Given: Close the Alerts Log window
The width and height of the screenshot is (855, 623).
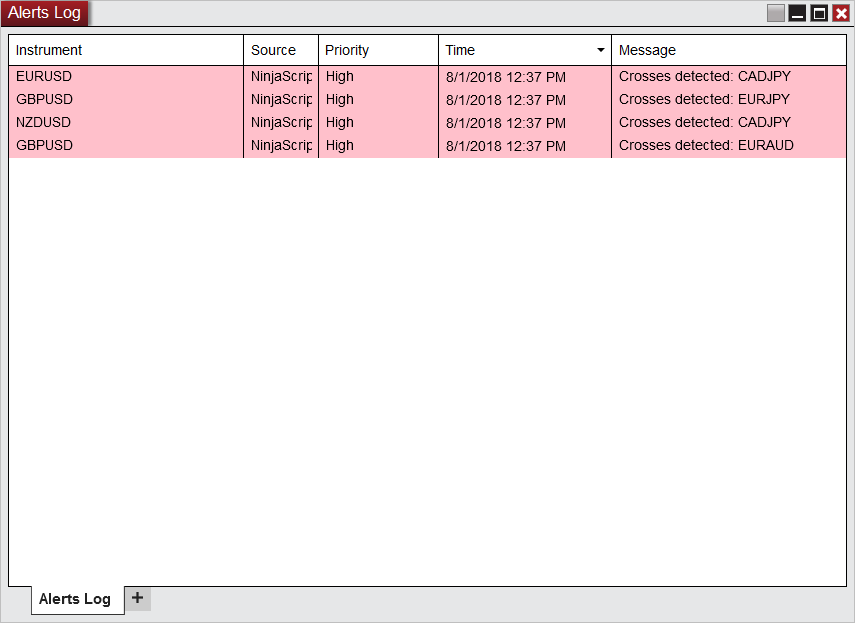Looking at the screenshot, I should [841, 13].
